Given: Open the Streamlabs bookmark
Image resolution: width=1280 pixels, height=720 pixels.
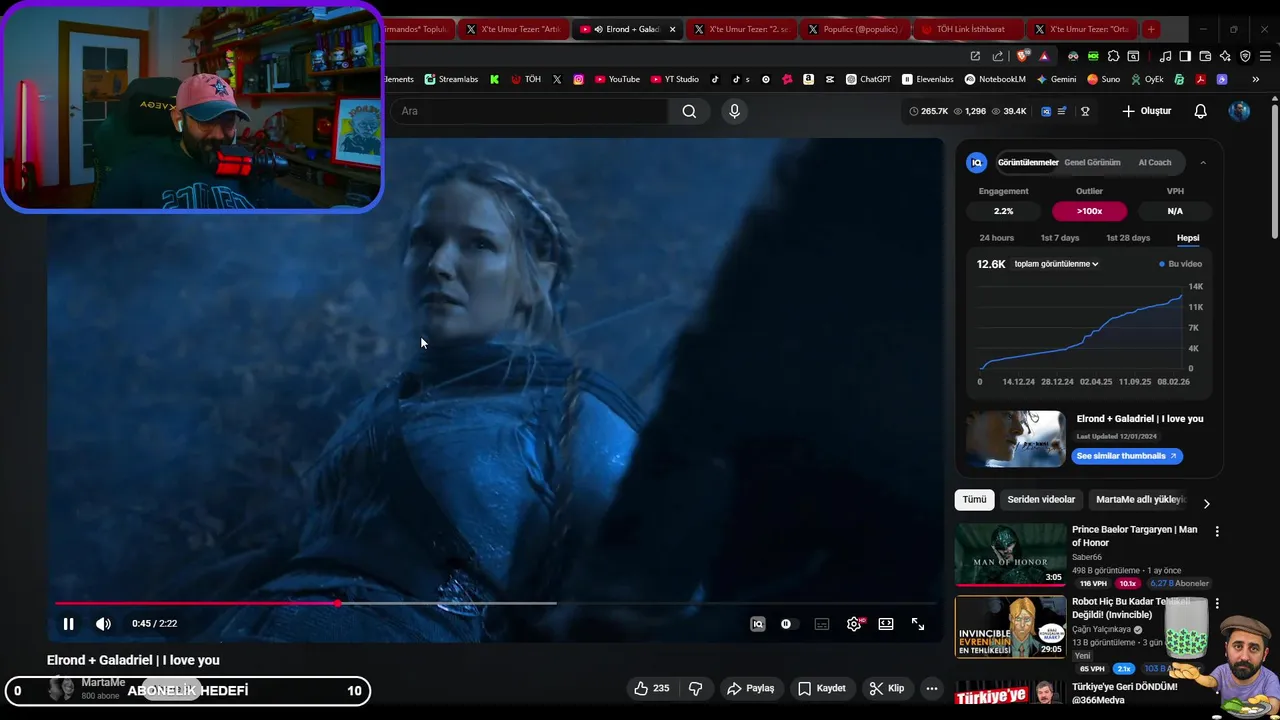Looking at the screenshot, I should (451, 79).
